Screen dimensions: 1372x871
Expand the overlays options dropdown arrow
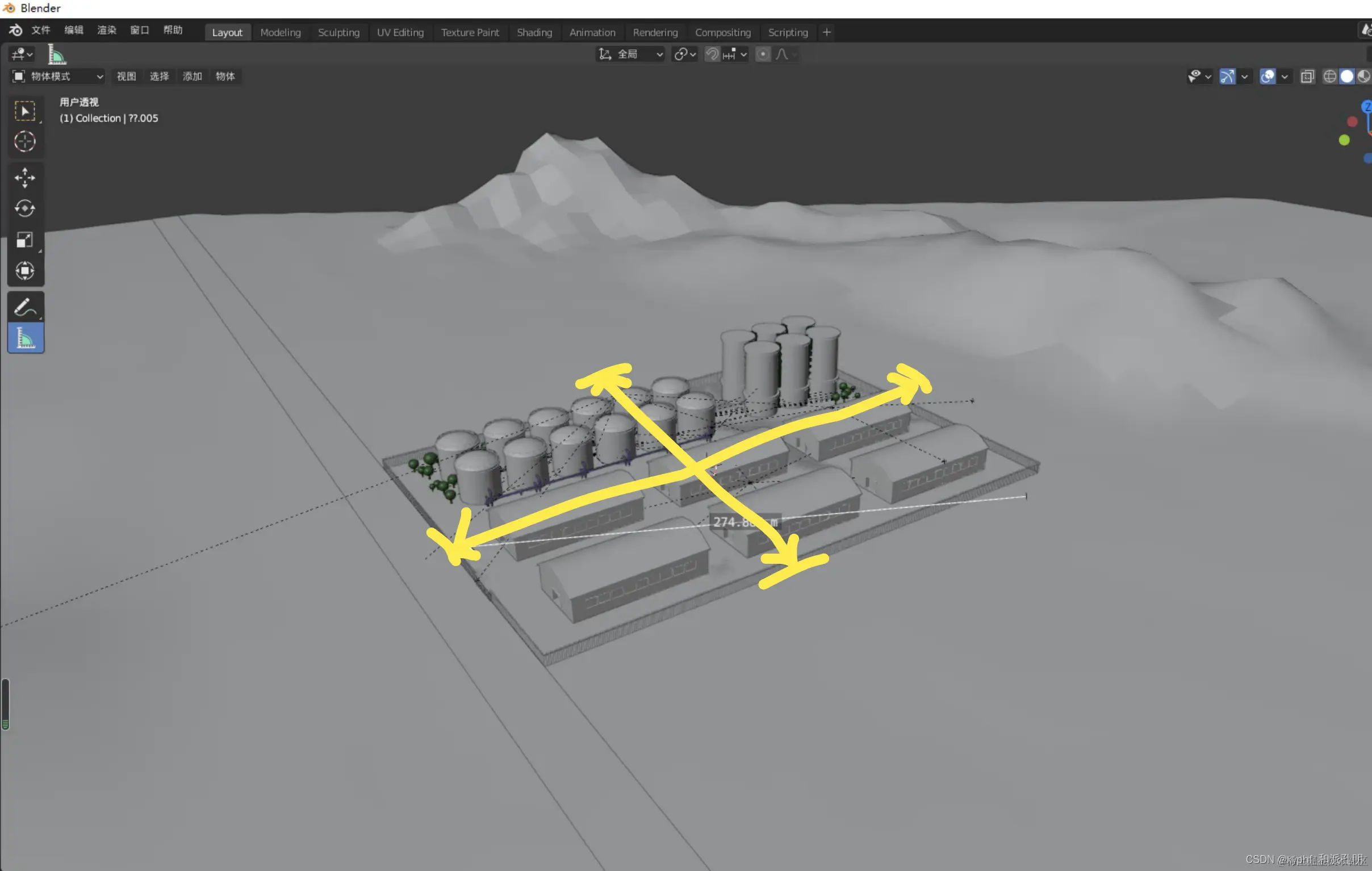click(x=1284, y=76)
